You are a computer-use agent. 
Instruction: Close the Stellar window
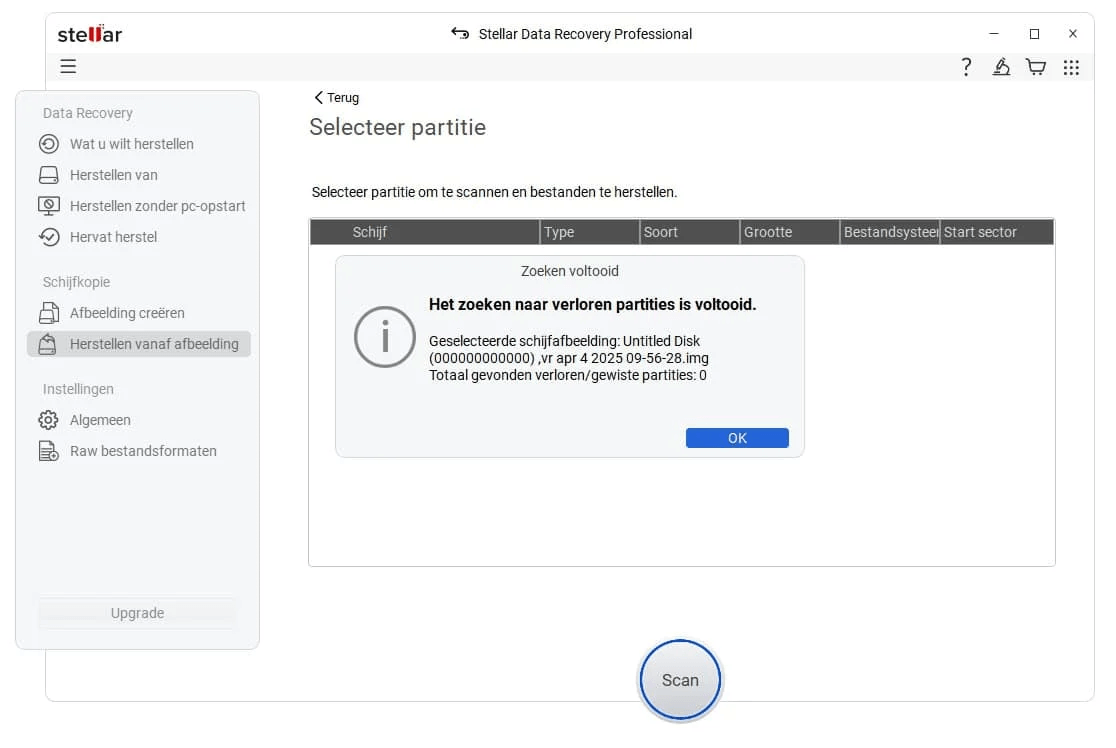click(x=1073, y=33)
